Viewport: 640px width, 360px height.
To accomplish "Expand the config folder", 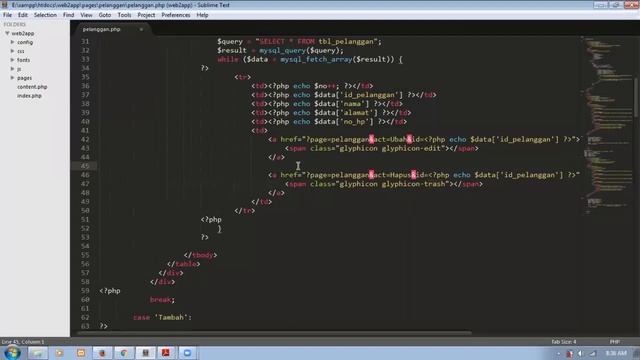I will 12,42.
